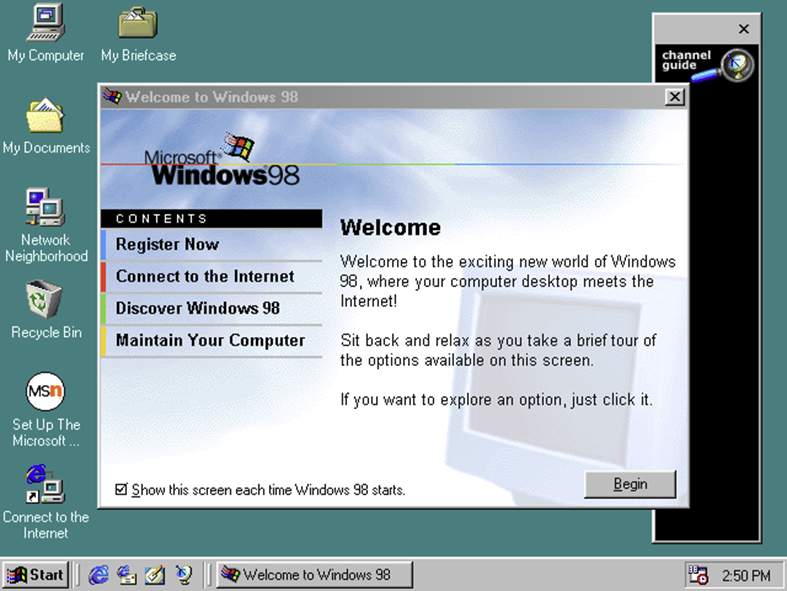
Task: Choose Connect to the Internet in Contents
Action: point(205,277)
